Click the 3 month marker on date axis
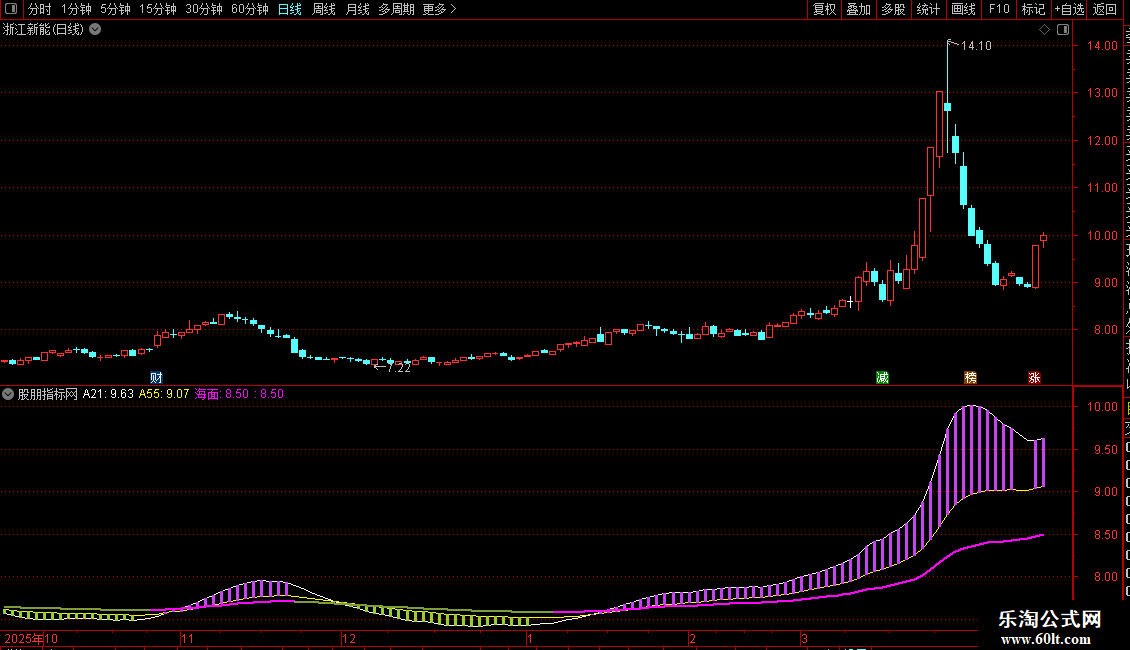 804,638
